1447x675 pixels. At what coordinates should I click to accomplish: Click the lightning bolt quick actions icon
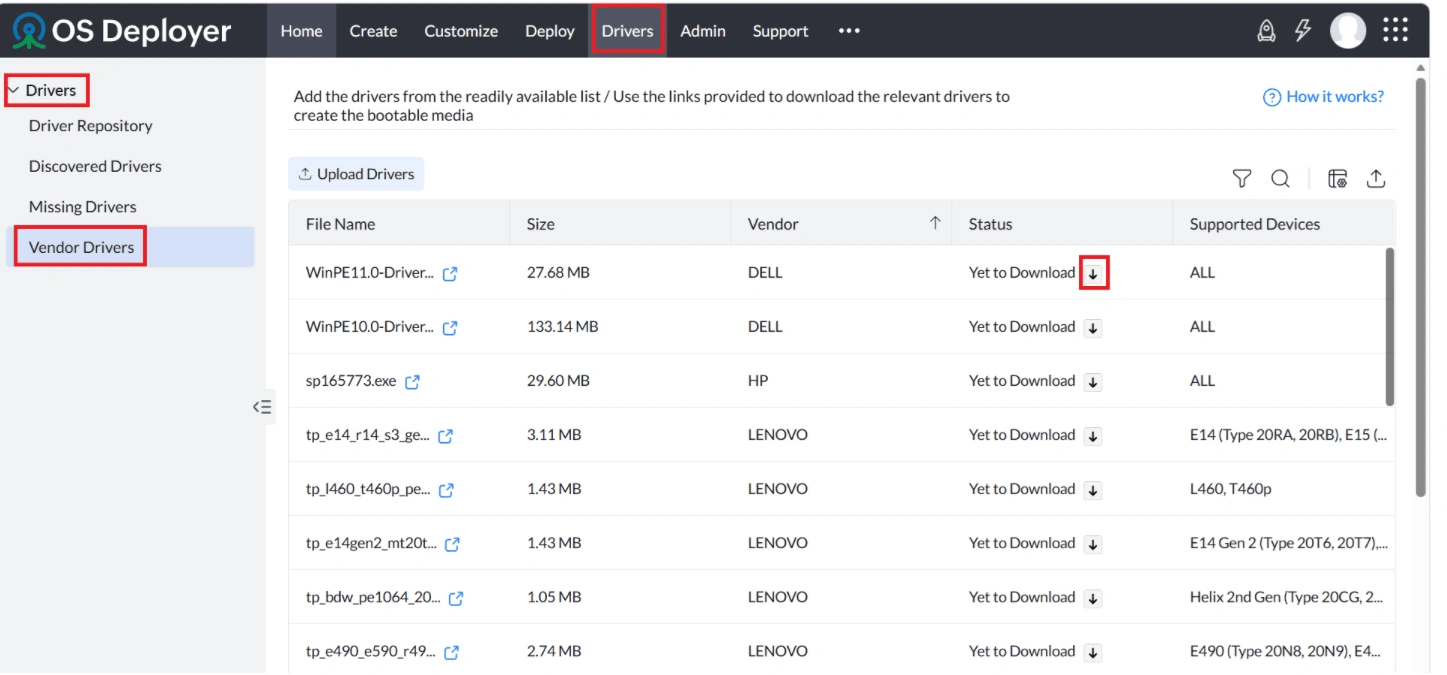tap(1303, 31)
